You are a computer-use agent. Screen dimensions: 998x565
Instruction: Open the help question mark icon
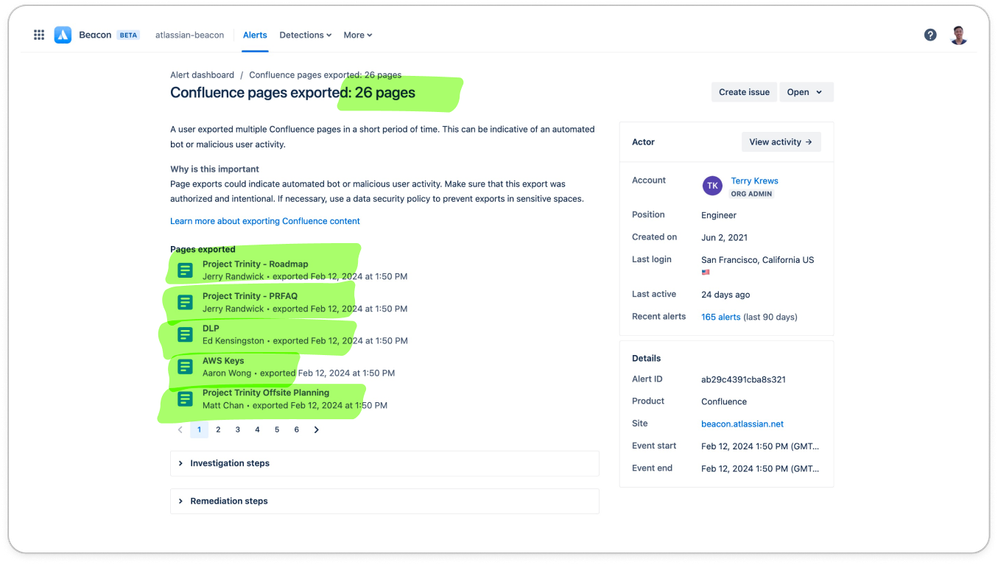coord(930,35)
